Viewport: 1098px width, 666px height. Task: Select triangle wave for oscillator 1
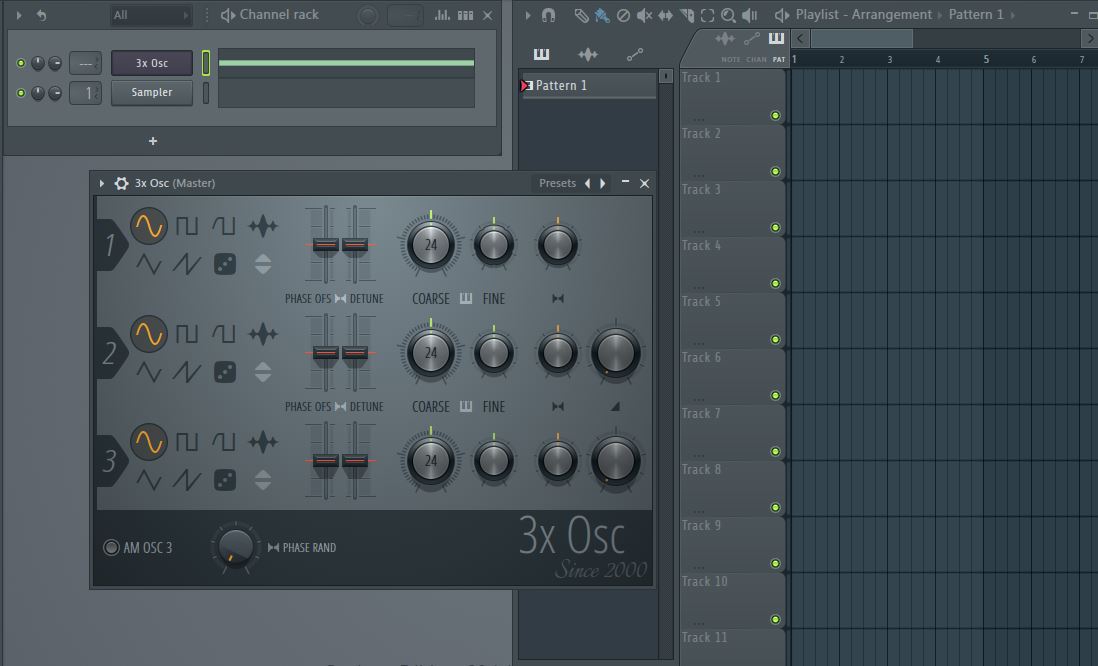(x=148, y=264)
